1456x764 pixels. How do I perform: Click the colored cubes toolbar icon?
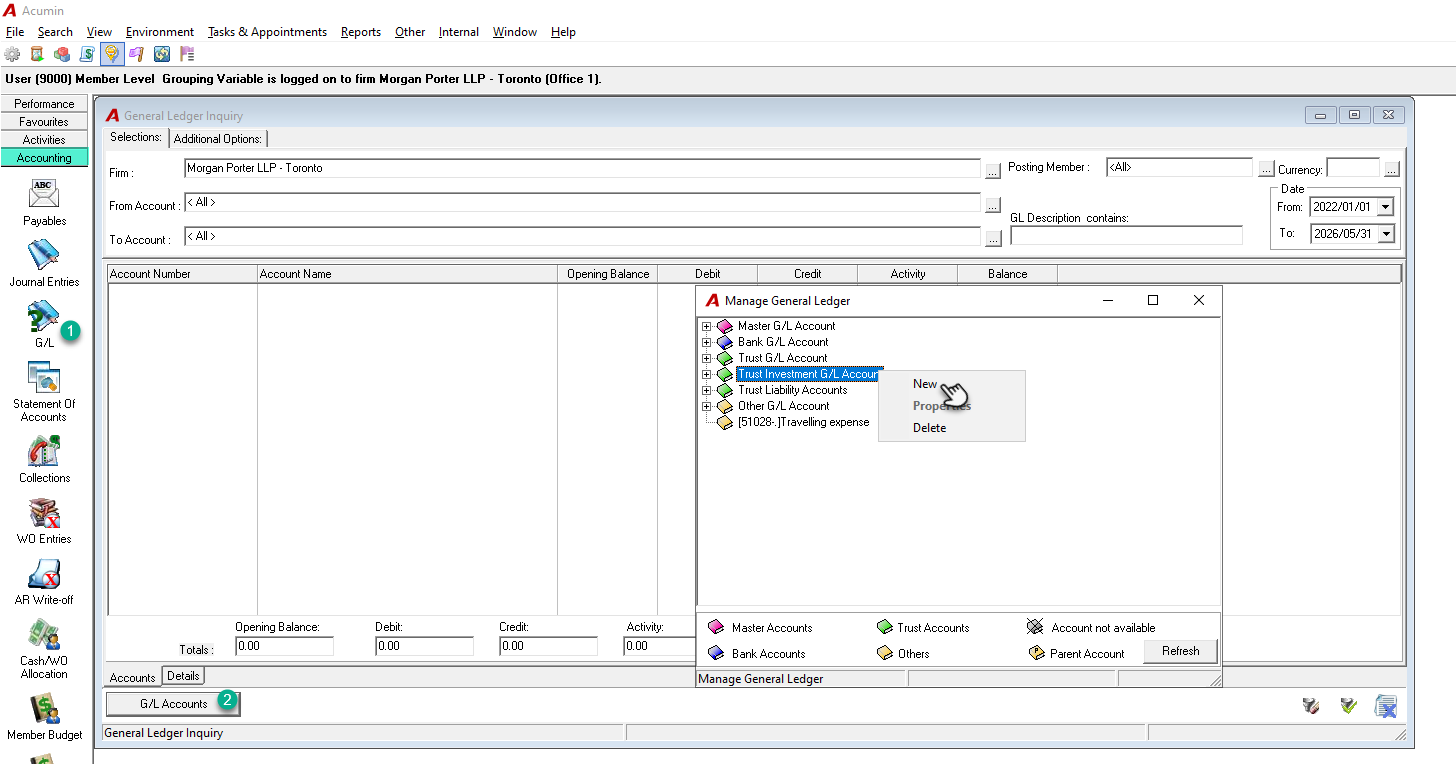click(62, 54)
